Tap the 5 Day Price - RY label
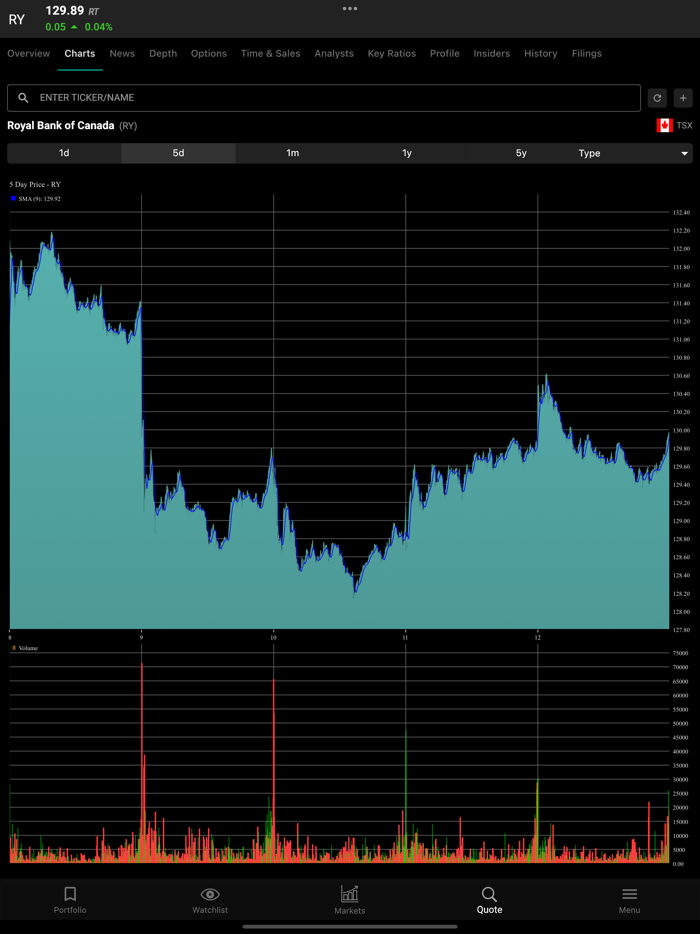 [35, 185]
